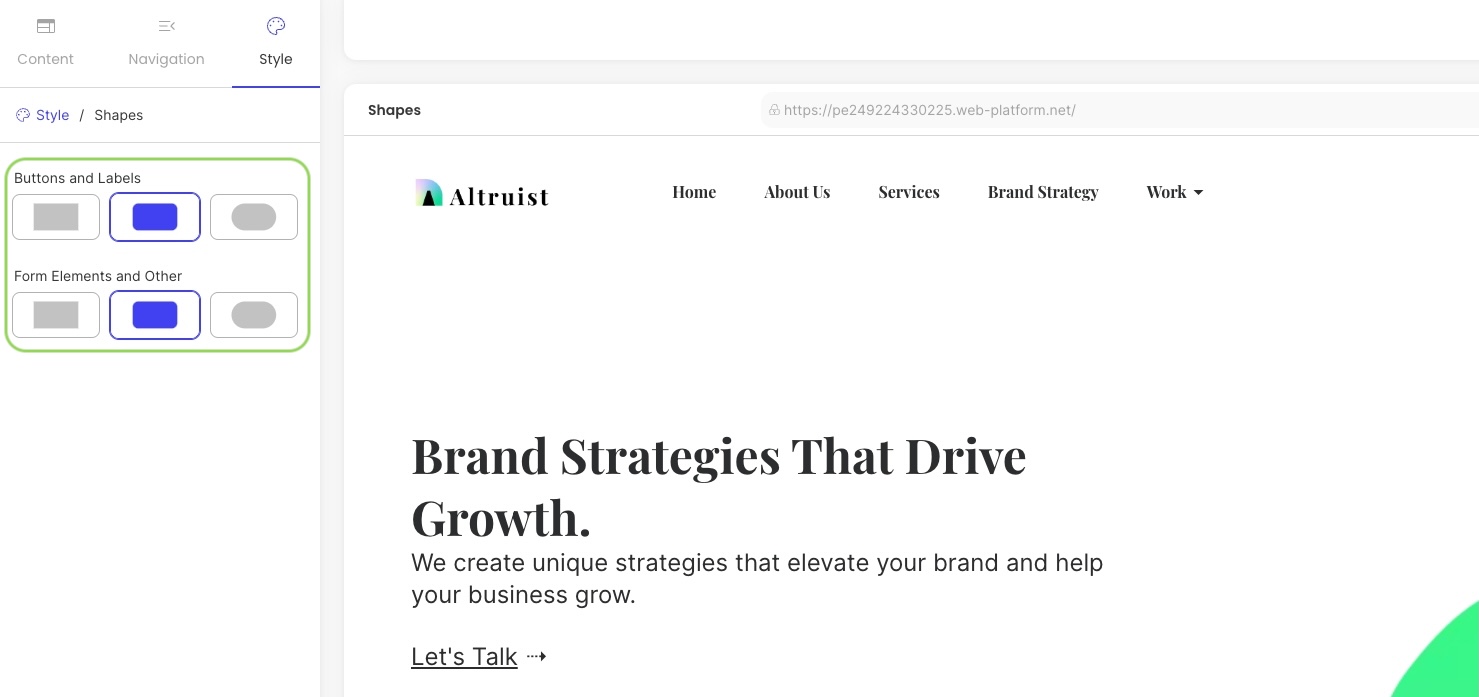Click the Let's Talk link

click(x=464, y=657)
